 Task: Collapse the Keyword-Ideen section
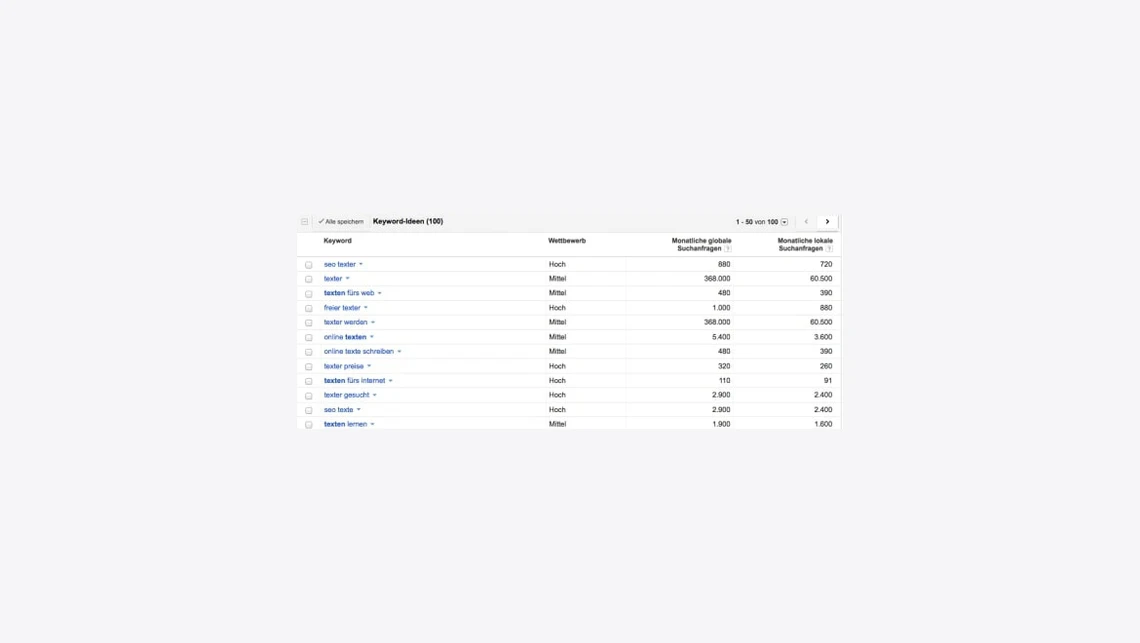click(x=305, y=222)
